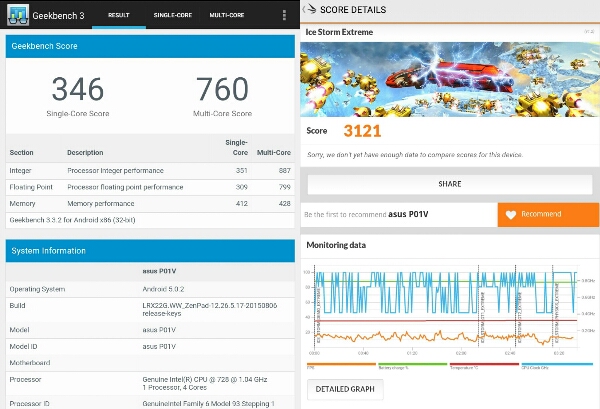The height and width of the screenshot is (409, 600).
Task: Click Integer multi-core value 887
Action: coord(285,171)
